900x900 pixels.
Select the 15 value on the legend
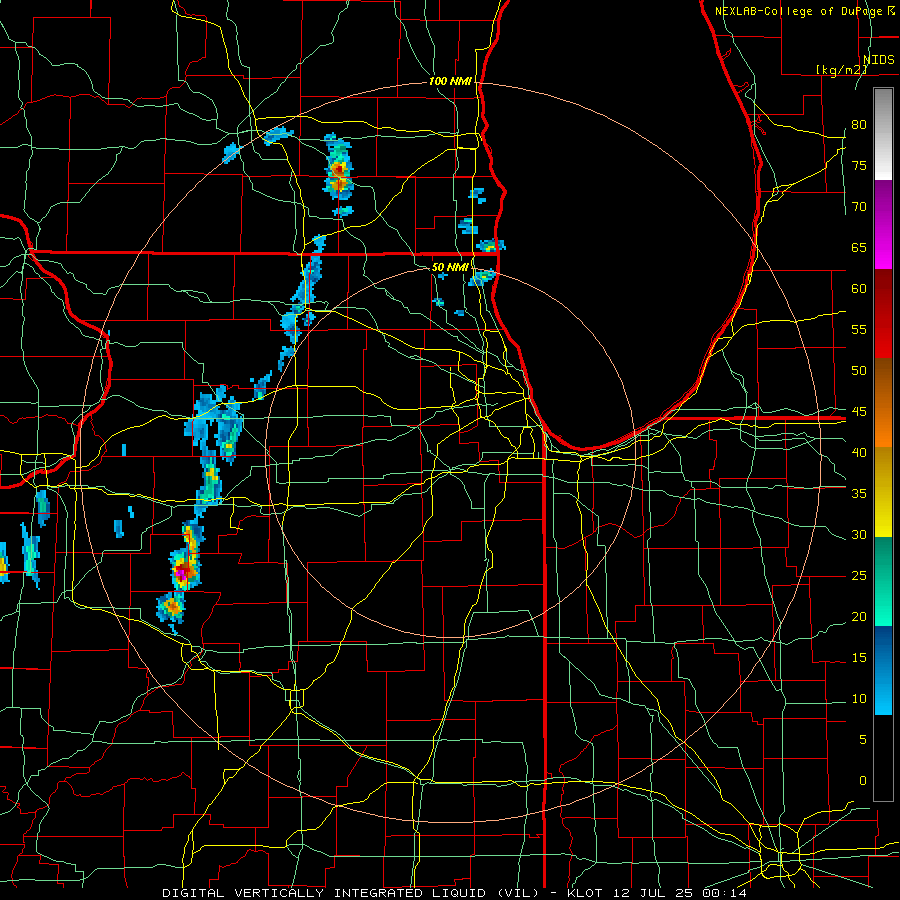tap(859, 657)
